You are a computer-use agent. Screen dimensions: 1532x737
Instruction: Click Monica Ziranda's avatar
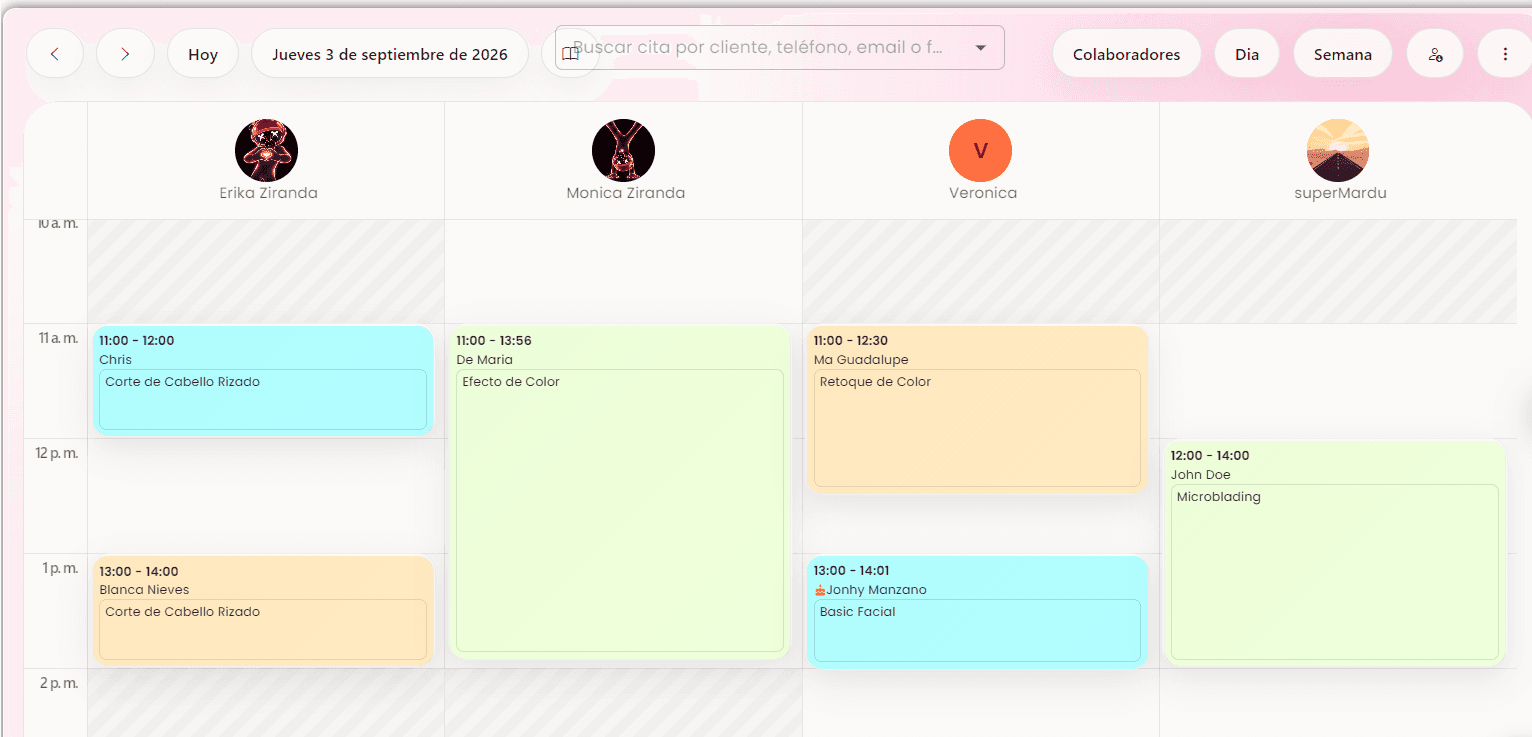click(x=623, y=150)
